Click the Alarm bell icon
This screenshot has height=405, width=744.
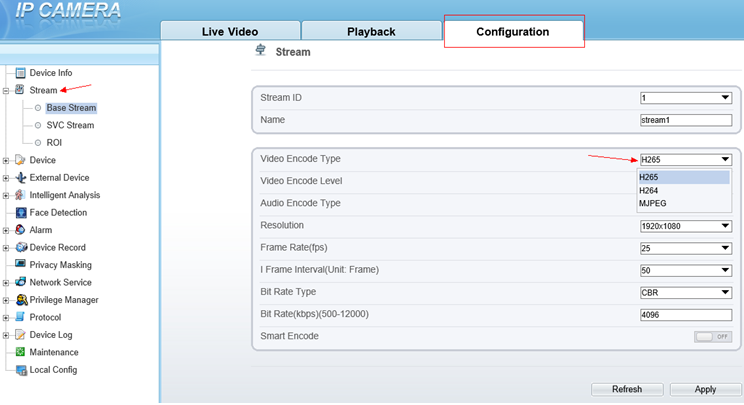pos(20,230)
